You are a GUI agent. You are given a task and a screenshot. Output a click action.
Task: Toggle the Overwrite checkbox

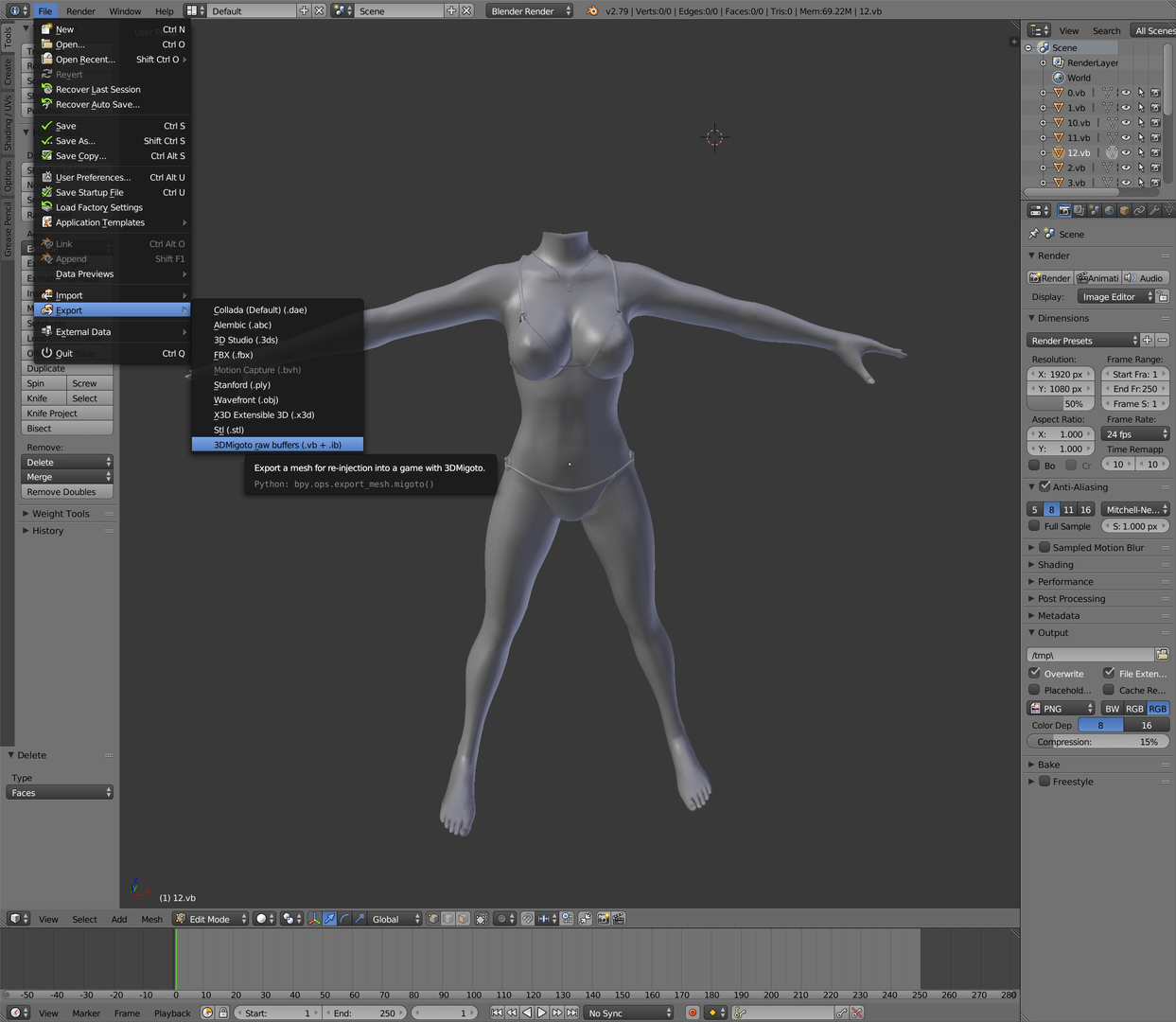(x=1035, y=673)
